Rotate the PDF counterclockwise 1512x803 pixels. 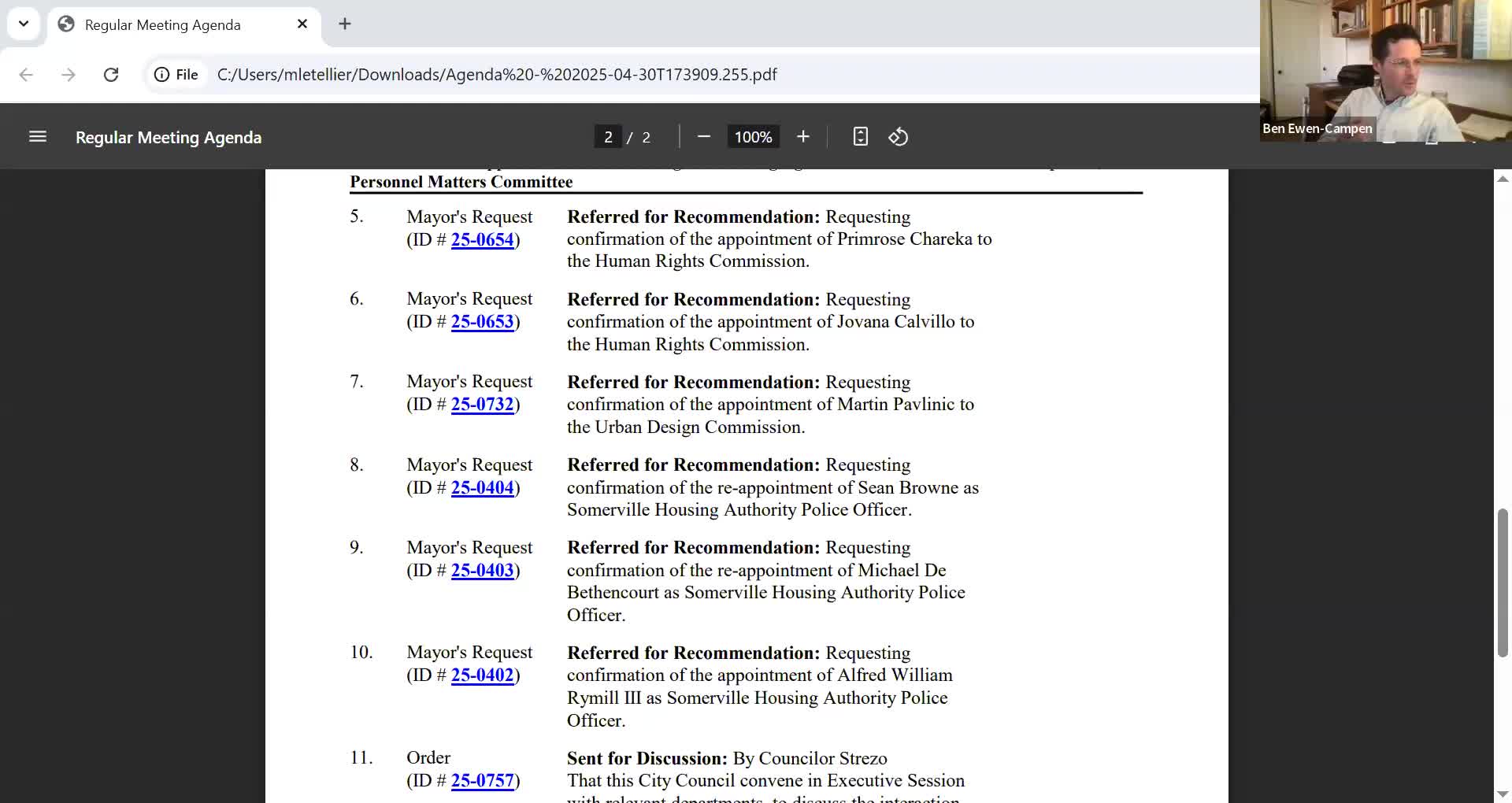[x=899, y=137]
